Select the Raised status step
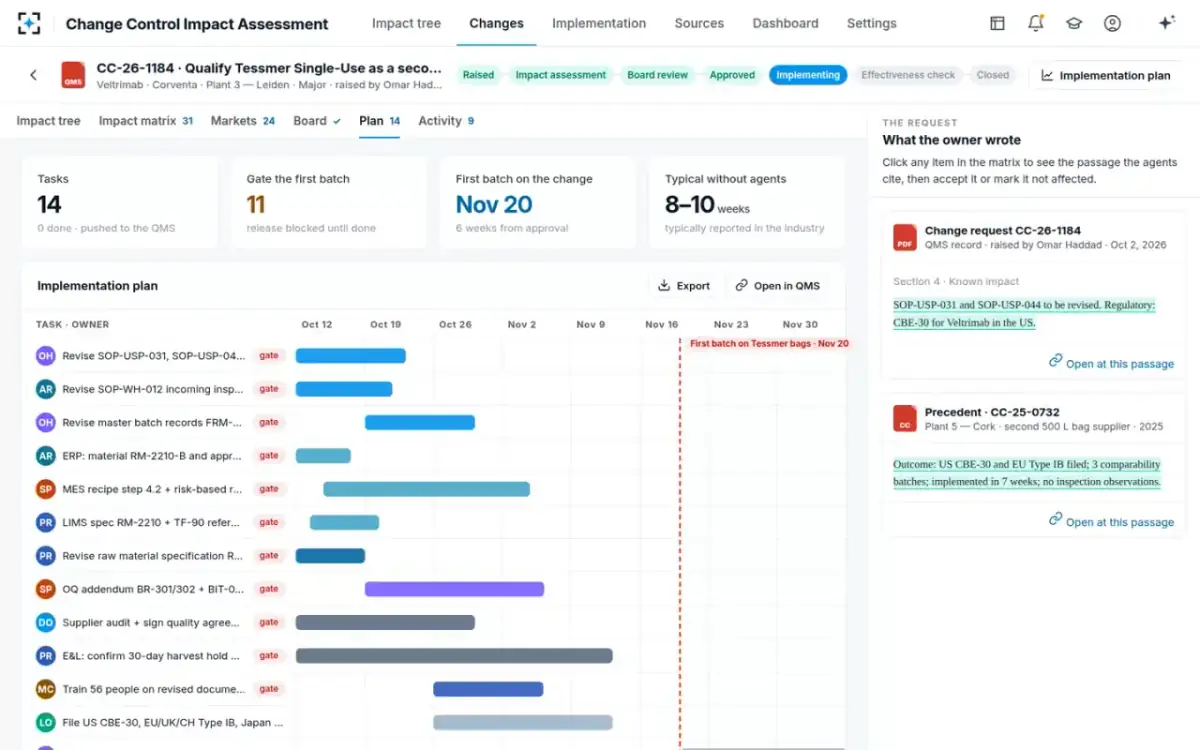Viewport: 1200px width, 750px height. tap(478, 75)
